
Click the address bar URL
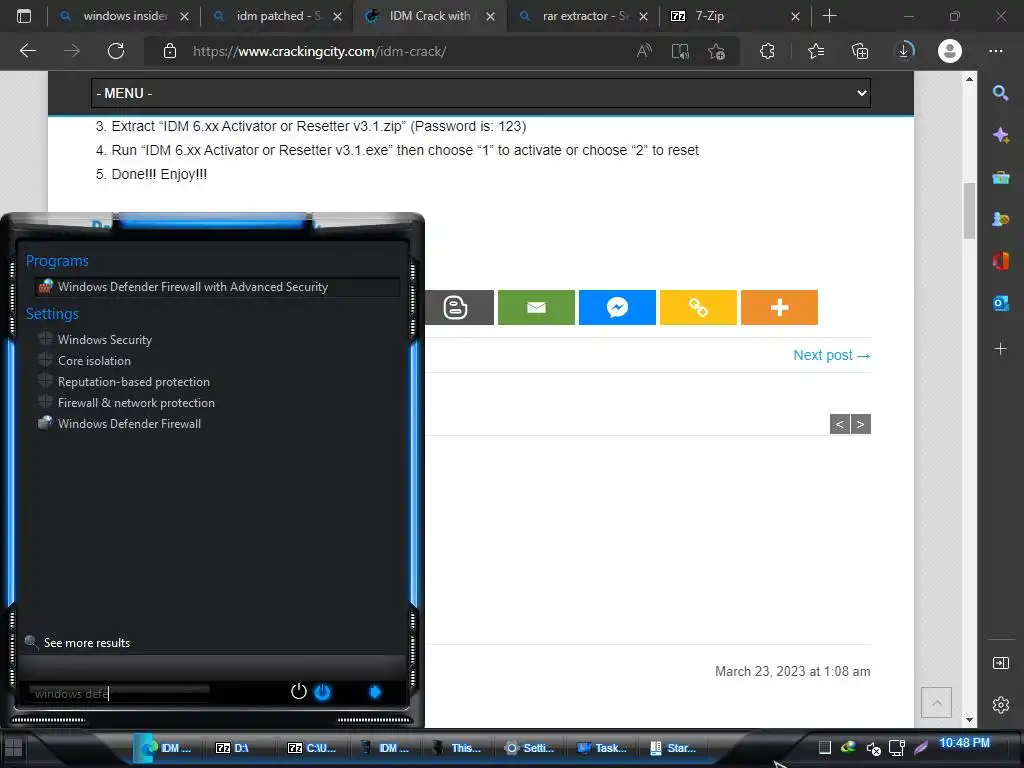[x=319, y=51]
